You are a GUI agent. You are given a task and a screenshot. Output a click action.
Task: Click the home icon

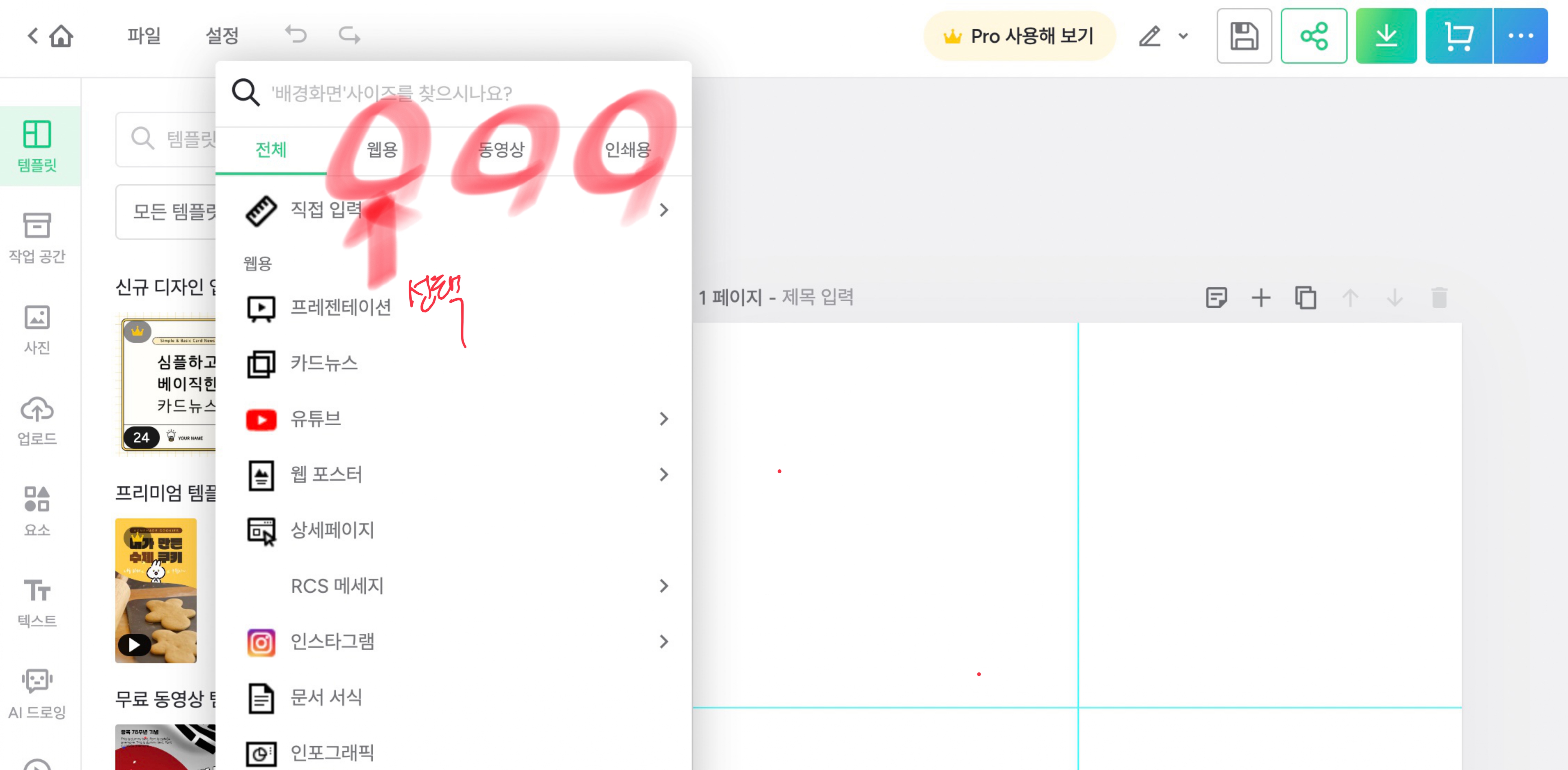61,36
